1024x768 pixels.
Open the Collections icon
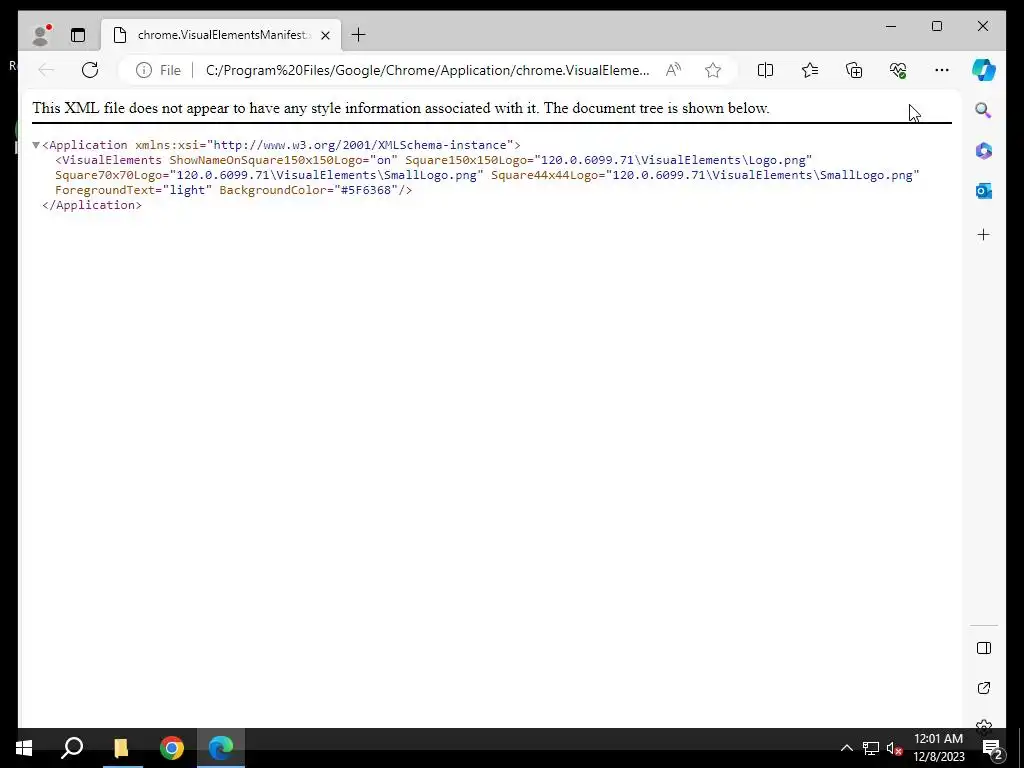pos(854,70)
